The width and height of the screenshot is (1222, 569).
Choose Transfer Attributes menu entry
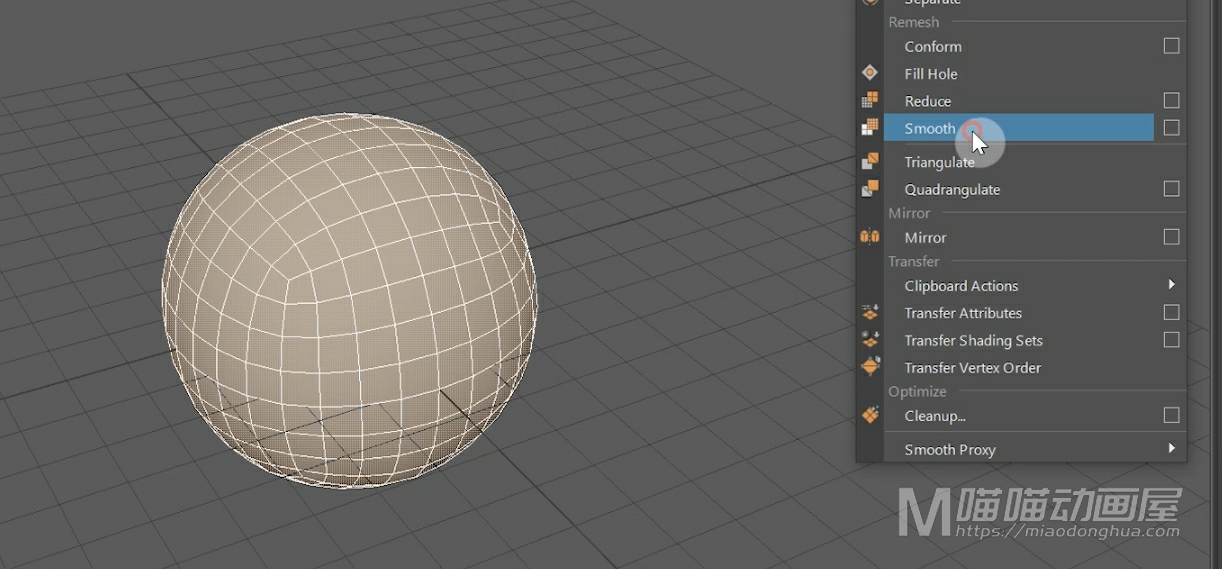click(x=963, y=312)
